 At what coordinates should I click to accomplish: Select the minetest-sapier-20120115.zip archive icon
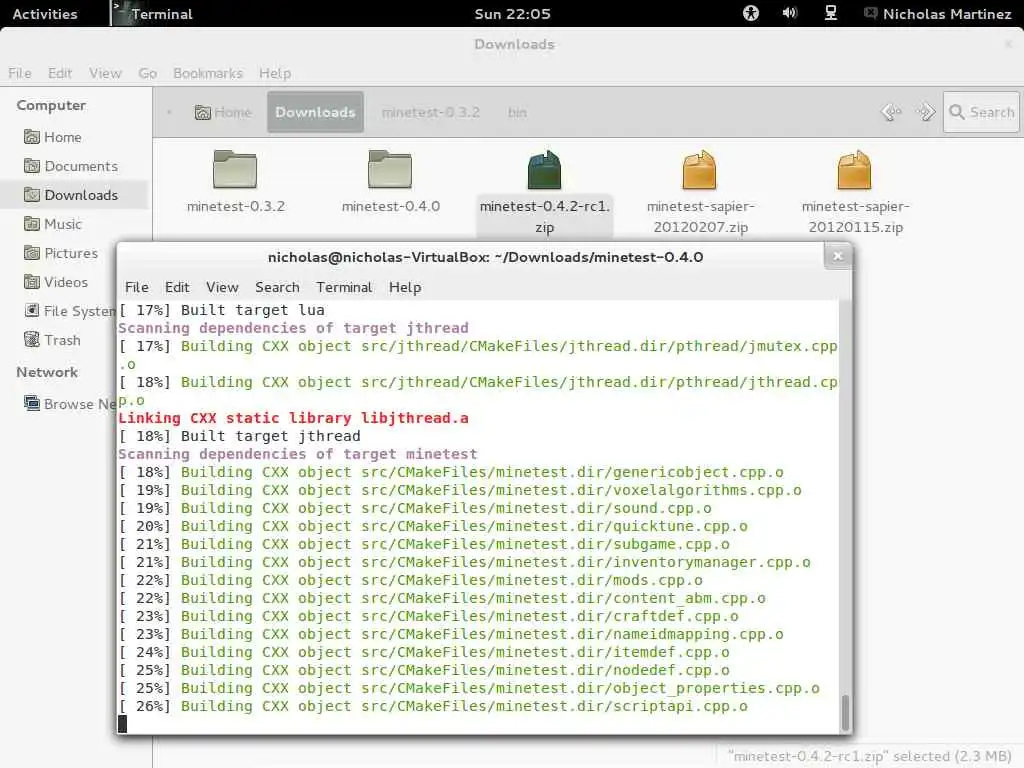point(854,170)
